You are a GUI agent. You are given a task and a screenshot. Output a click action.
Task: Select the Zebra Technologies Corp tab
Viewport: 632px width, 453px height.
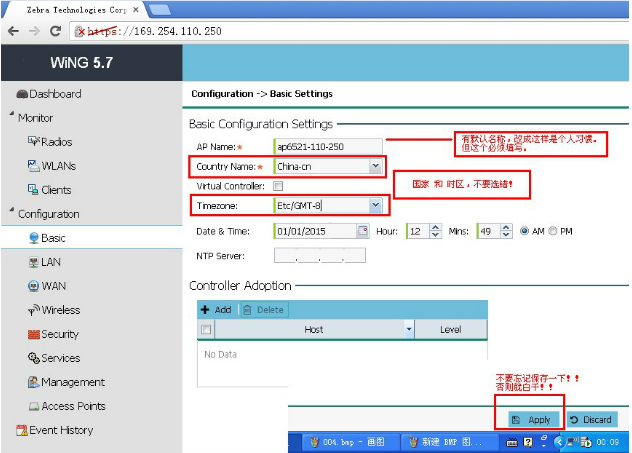pos(77,10)
